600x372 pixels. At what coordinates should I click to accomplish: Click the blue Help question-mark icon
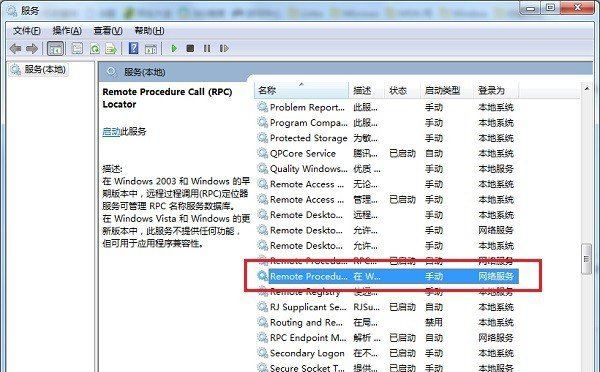[x=134, y=48]
